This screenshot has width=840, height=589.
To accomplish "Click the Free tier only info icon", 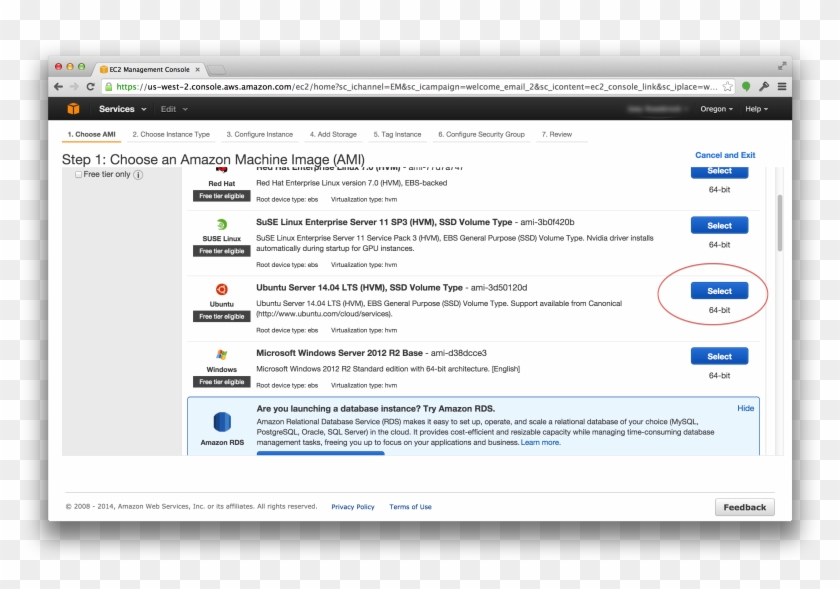I will 138,175.
